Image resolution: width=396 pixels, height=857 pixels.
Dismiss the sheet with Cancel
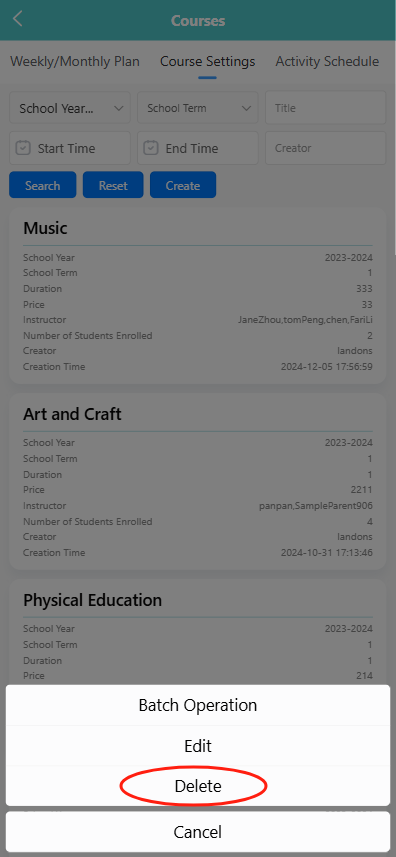(x=198, y=832)
